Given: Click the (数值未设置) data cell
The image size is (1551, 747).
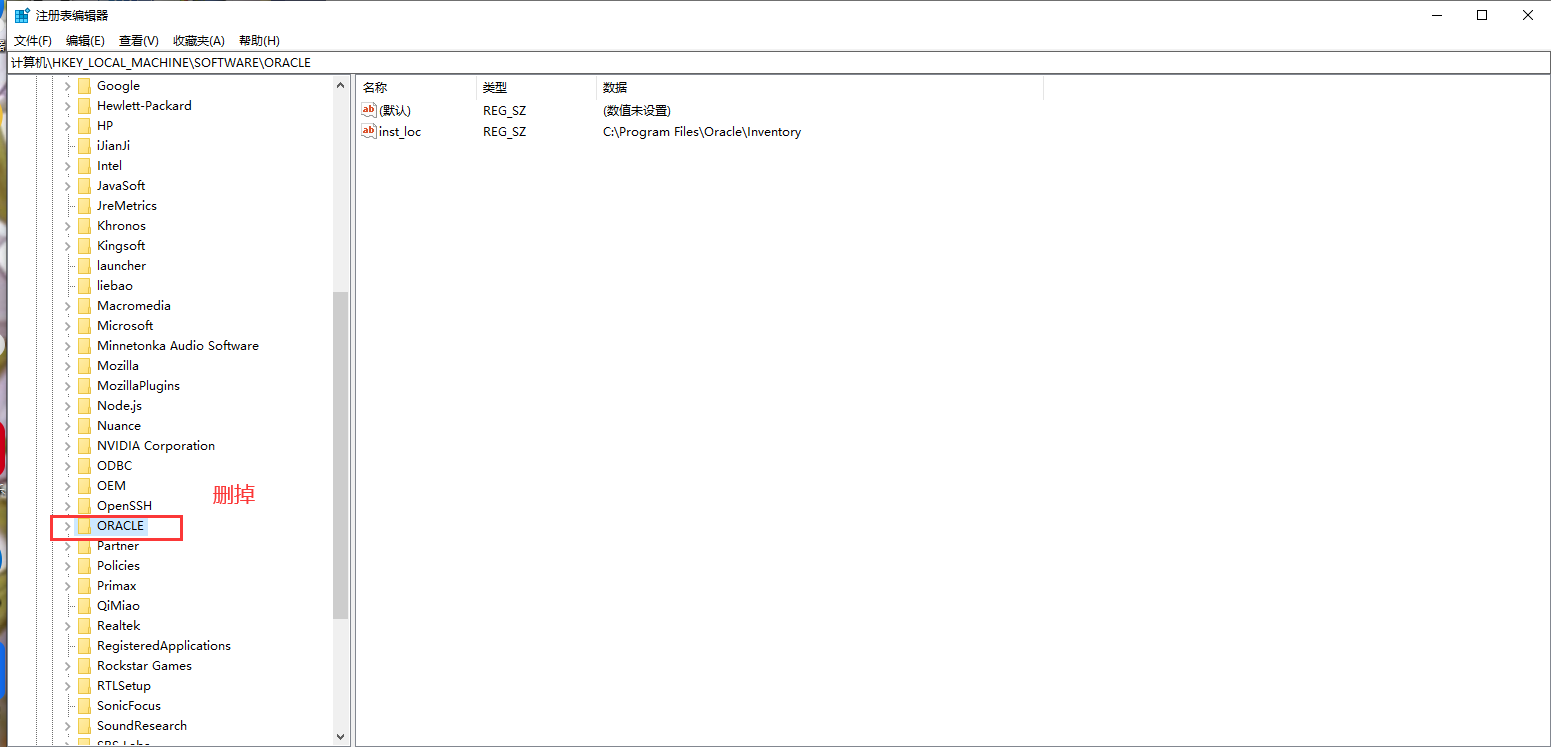Looking at the screenshot, I should pyautogui.click(x=637, y=111).
